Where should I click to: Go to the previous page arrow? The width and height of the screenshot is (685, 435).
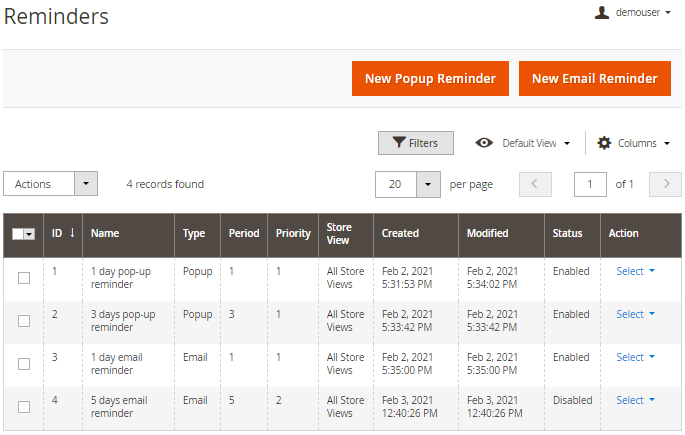point(535,184)
